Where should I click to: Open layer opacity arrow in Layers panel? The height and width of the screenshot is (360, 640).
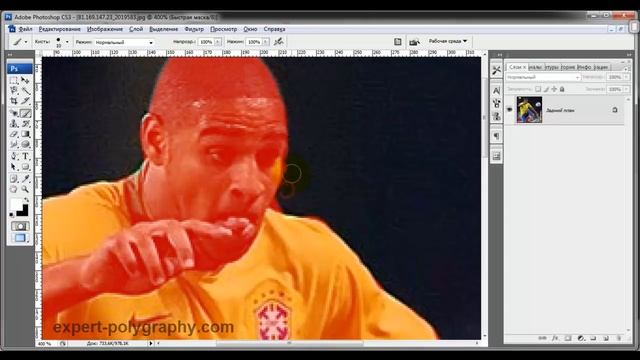point(626,77)
